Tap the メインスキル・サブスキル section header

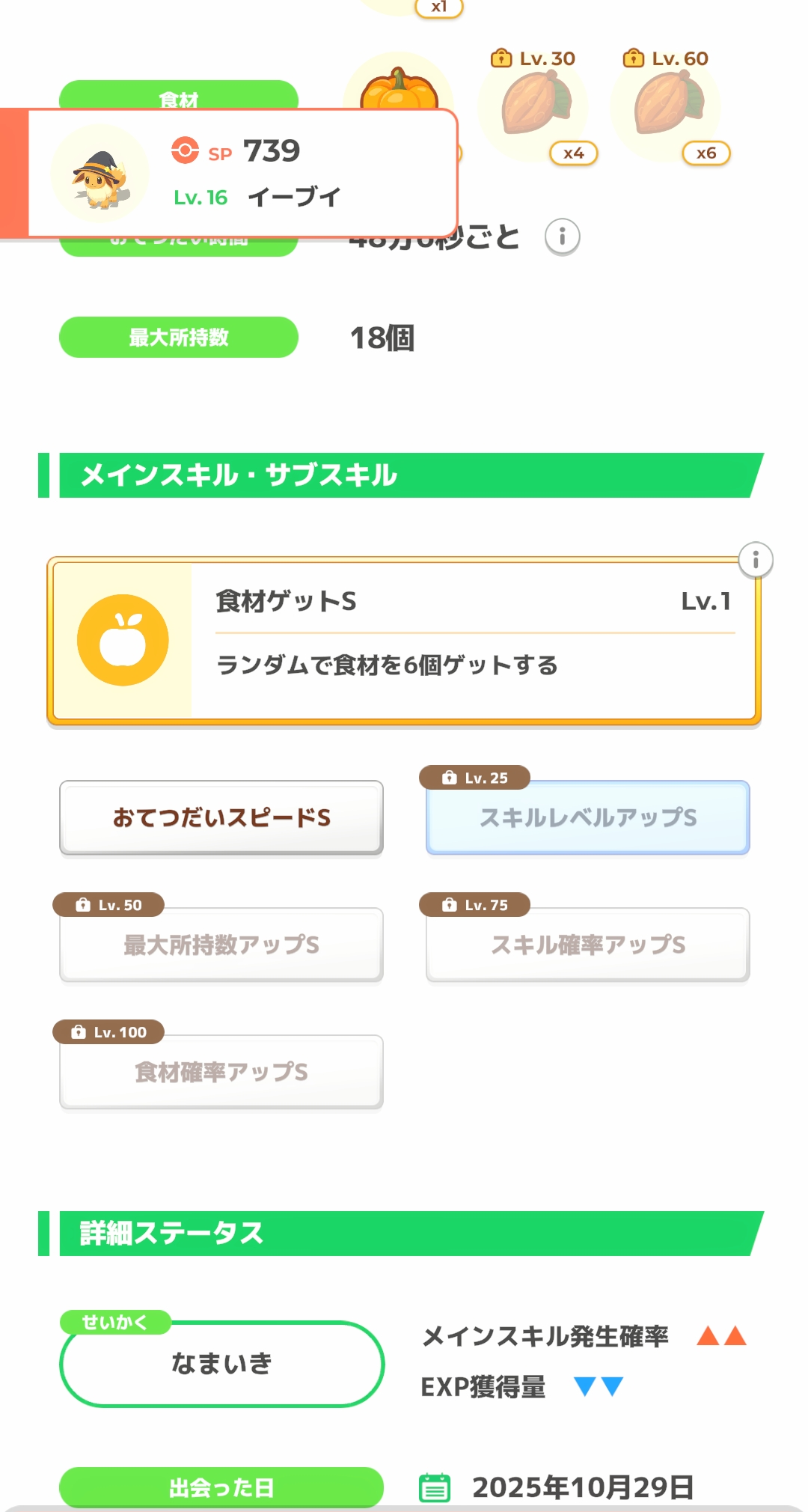pyautogui.click(x=404, y=475)
